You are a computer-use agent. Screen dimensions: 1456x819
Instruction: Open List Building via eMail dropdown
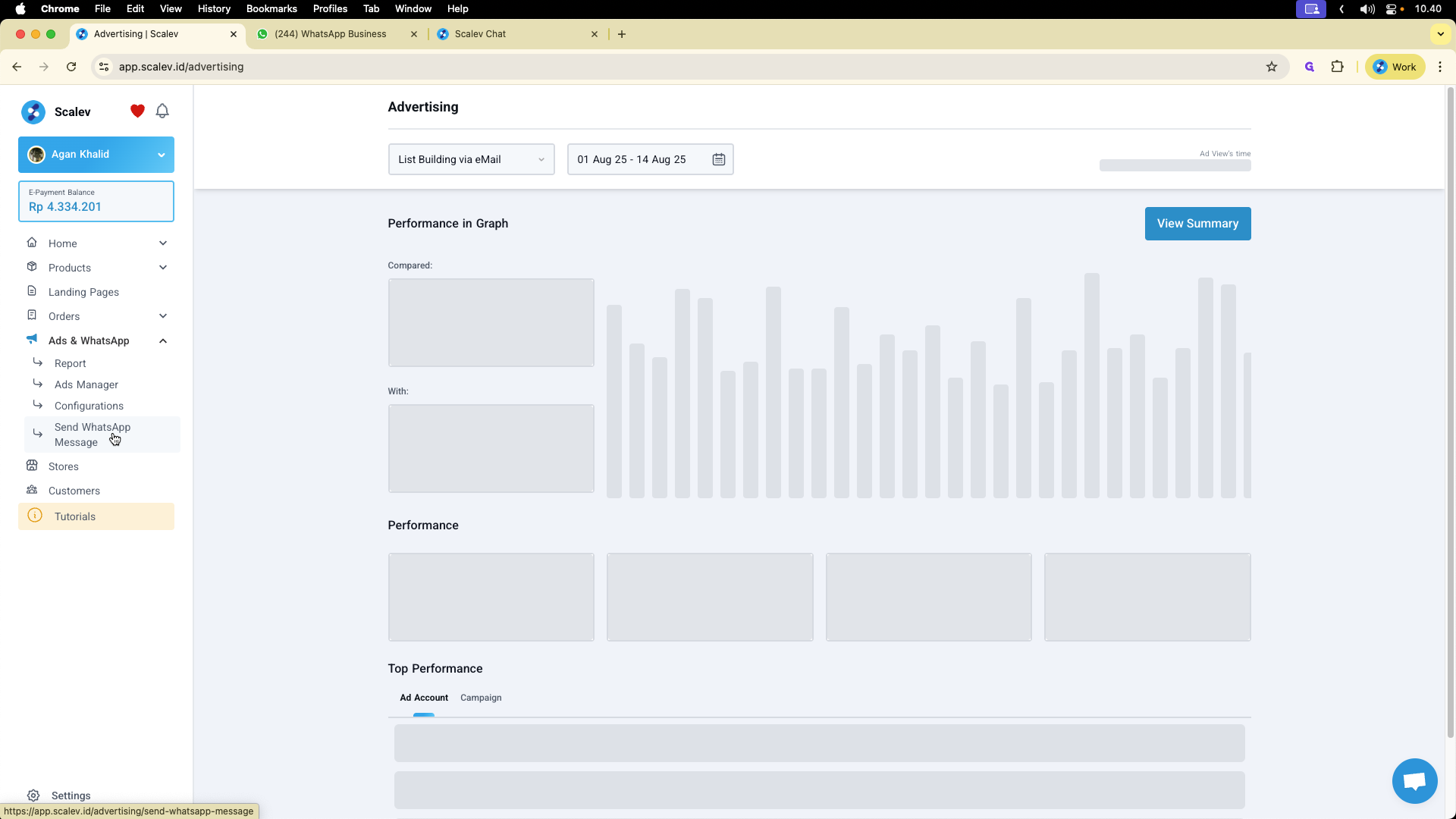pyautogui.click(x=471, y=159)
